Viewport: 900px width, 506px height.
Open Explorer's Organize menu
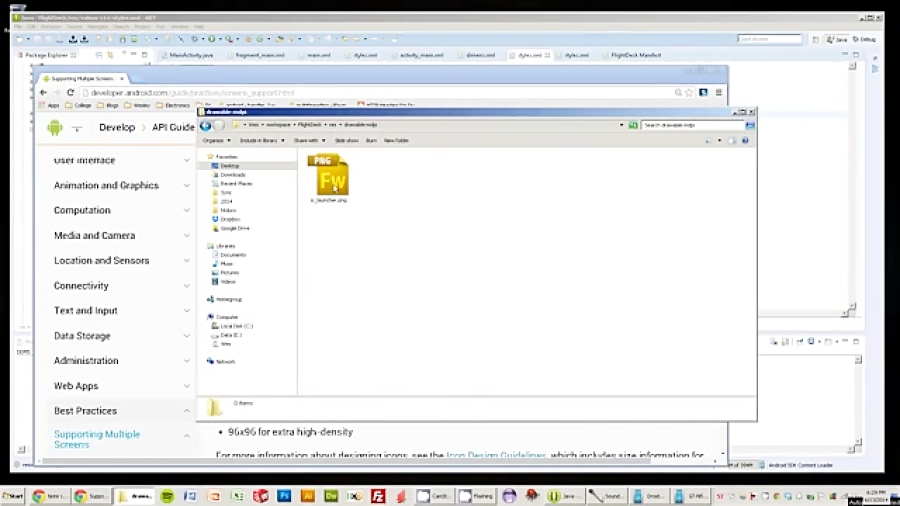pyautogui.click(x=216, y=141)
